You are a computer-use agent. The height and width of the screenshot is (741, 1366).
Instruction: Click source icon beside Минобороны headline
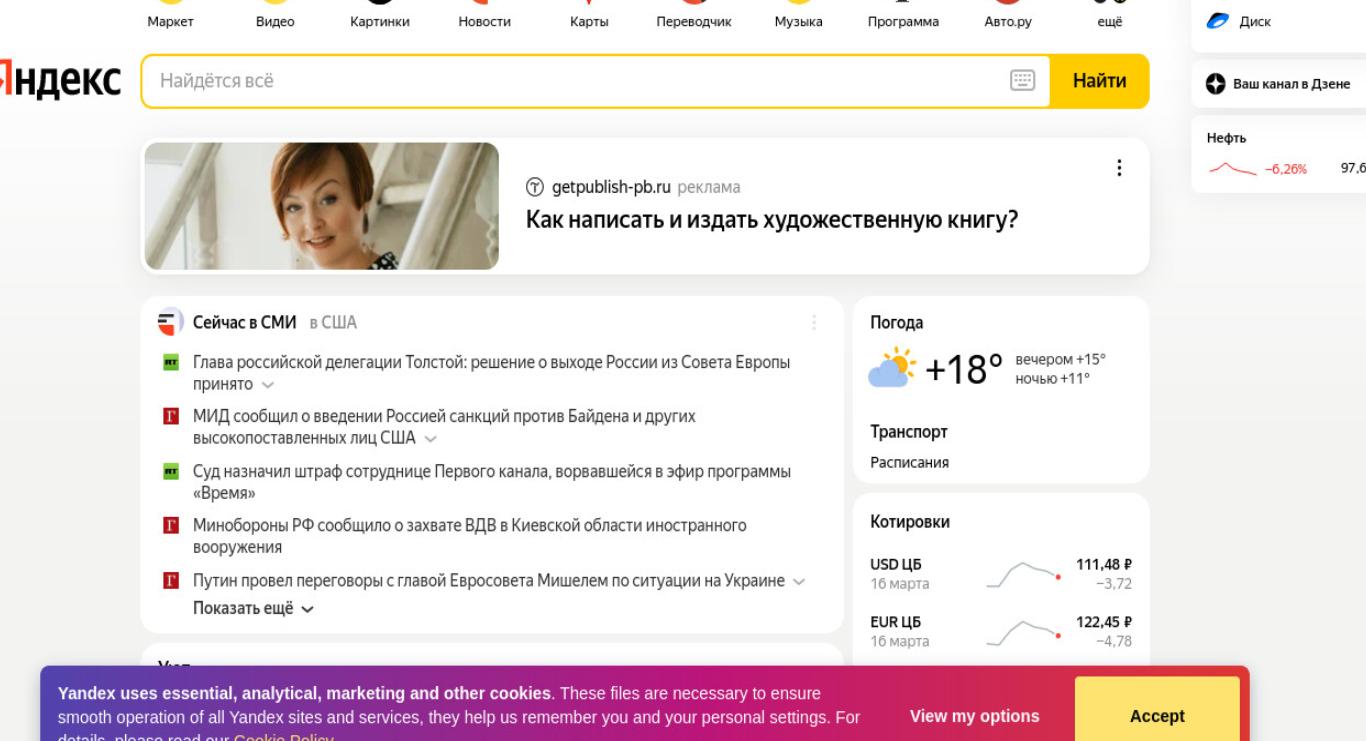(170, 525)
